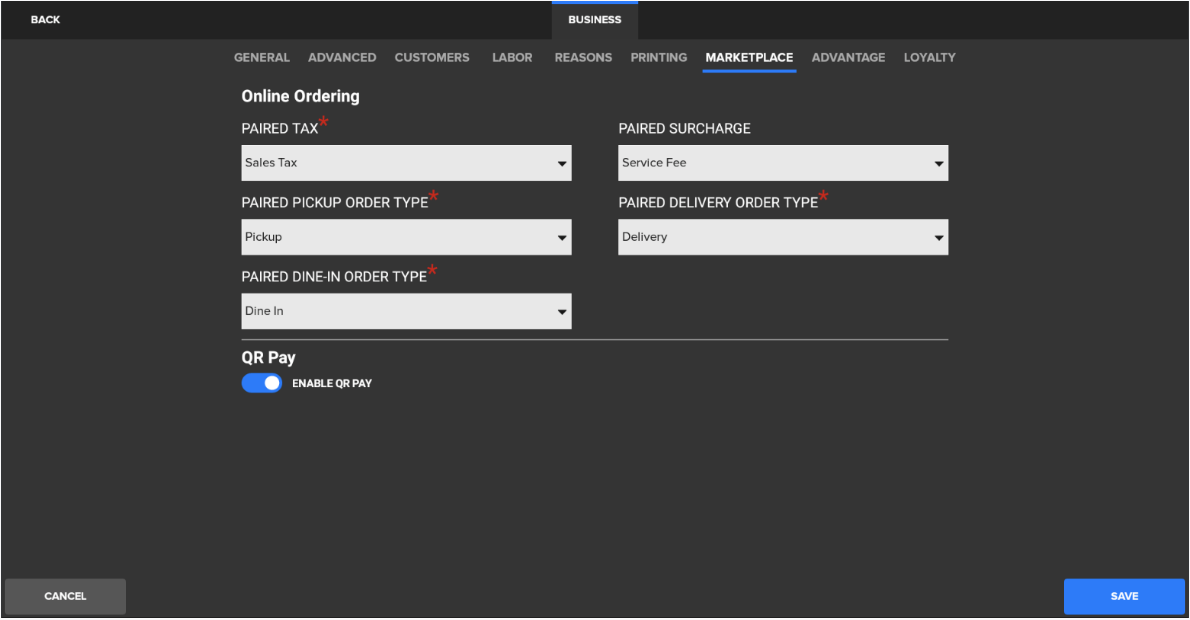Open the Paired Surcharge dropdown
The height and width of the screenshot is (620, 1190).
coord(782,163)
